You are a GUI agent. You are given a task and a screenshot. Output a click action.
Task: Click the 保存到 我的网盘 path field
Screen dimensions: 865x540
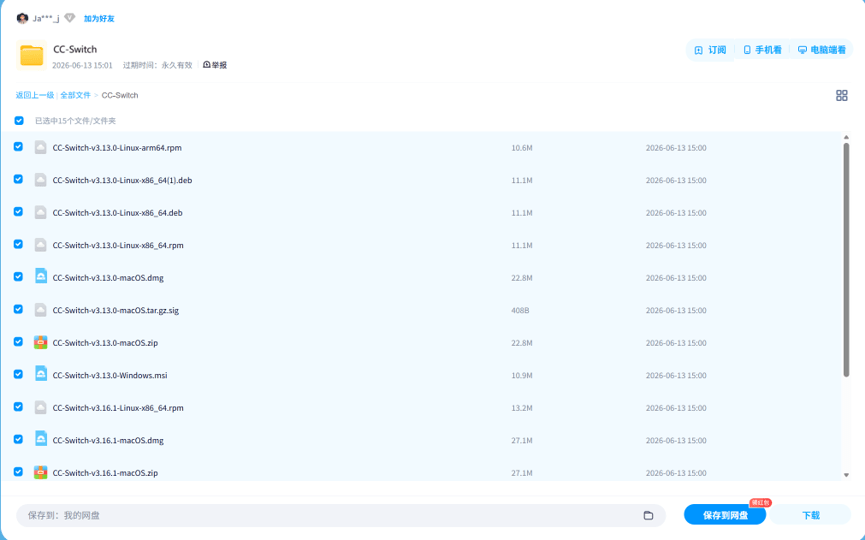(x=341, y=515)
